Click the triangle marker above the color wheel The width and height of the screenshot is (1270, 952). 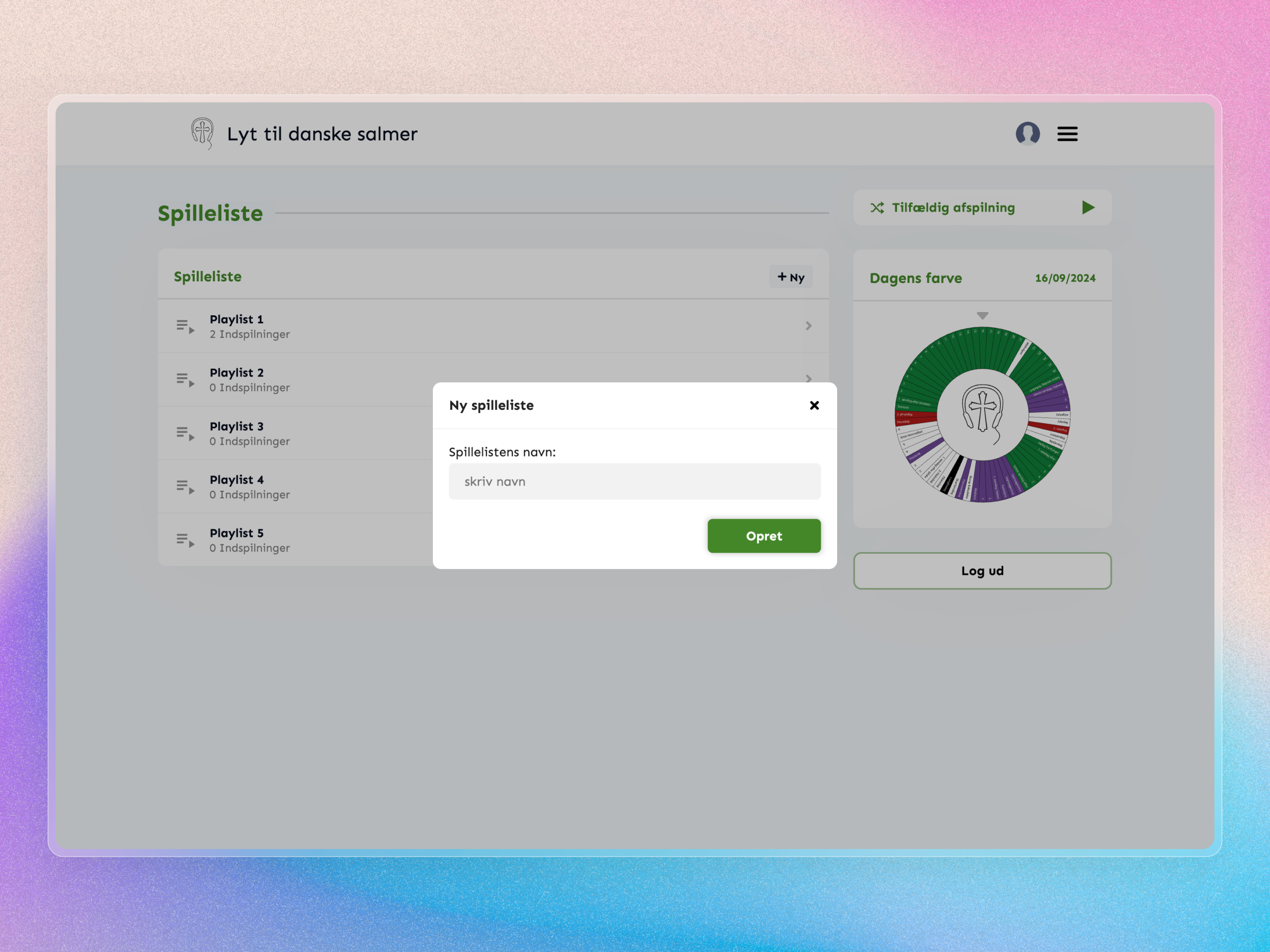[982, 315]
